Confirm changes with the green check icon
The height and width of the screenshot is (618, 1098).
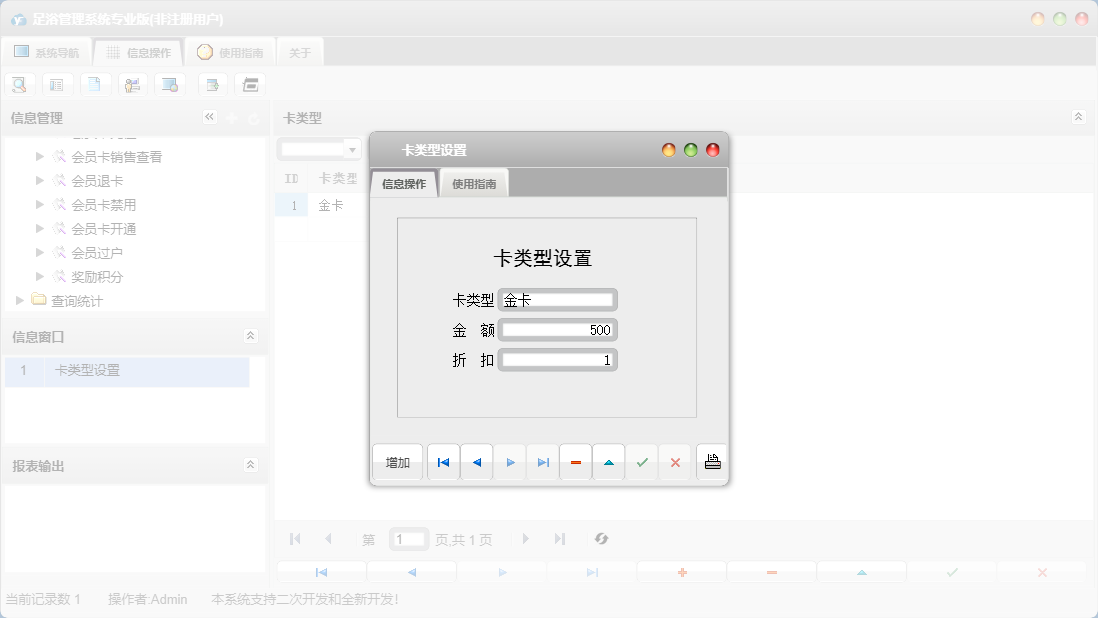pyautogui.click(x=642, y=461)
